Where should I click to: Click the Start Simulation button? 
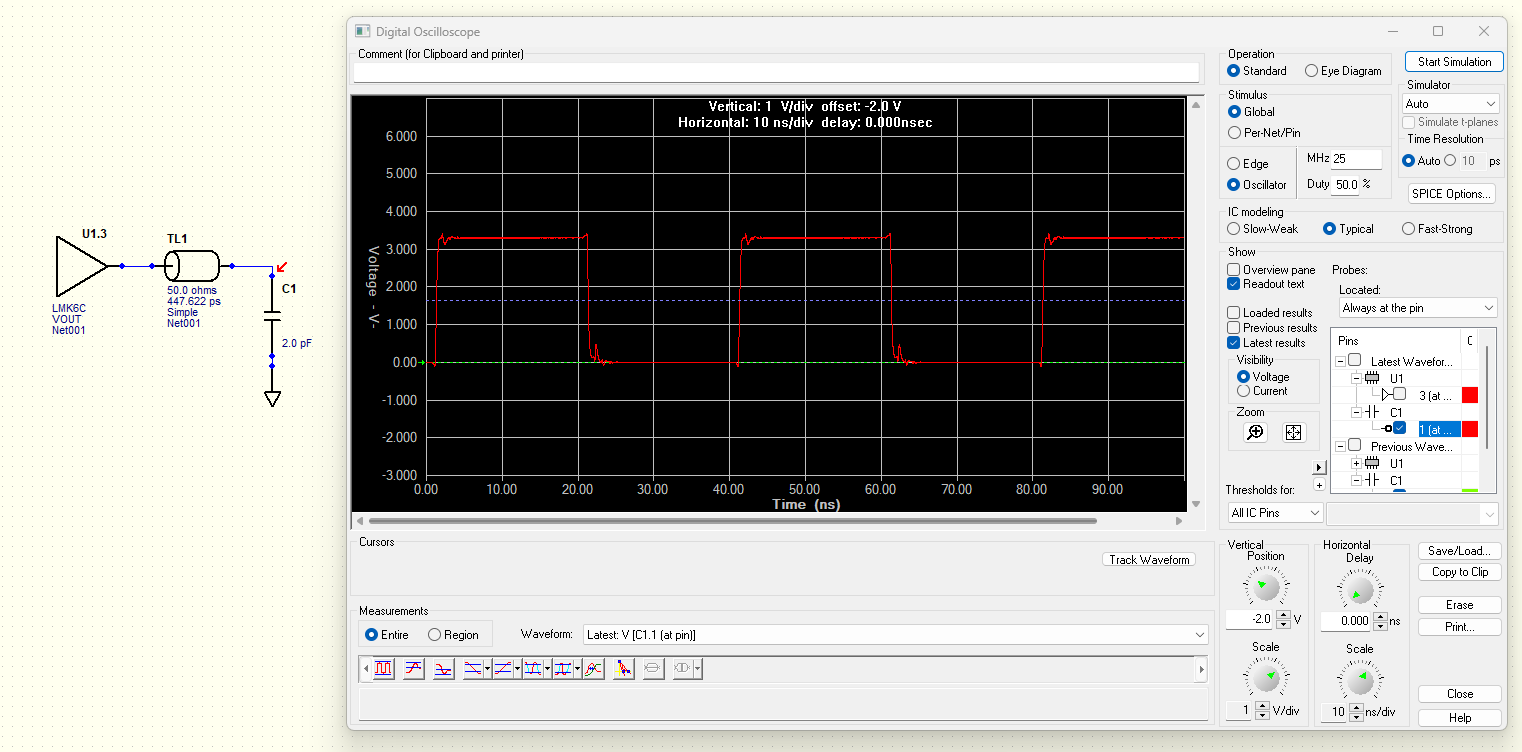point(1453,62)
